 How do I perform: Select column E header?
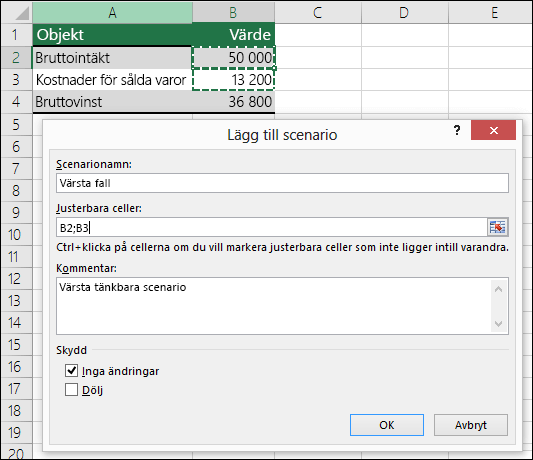click(x=491, y=13)
